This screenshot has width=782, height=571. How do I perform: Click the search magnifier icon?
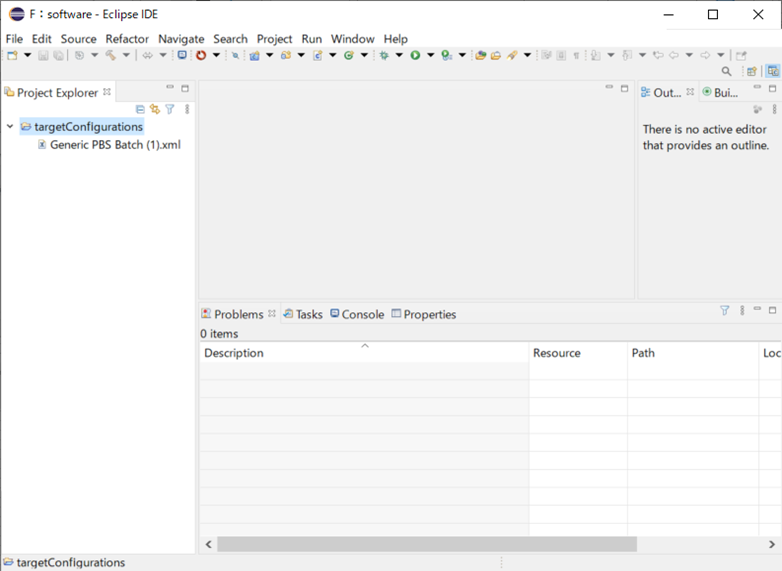(727, 72)
